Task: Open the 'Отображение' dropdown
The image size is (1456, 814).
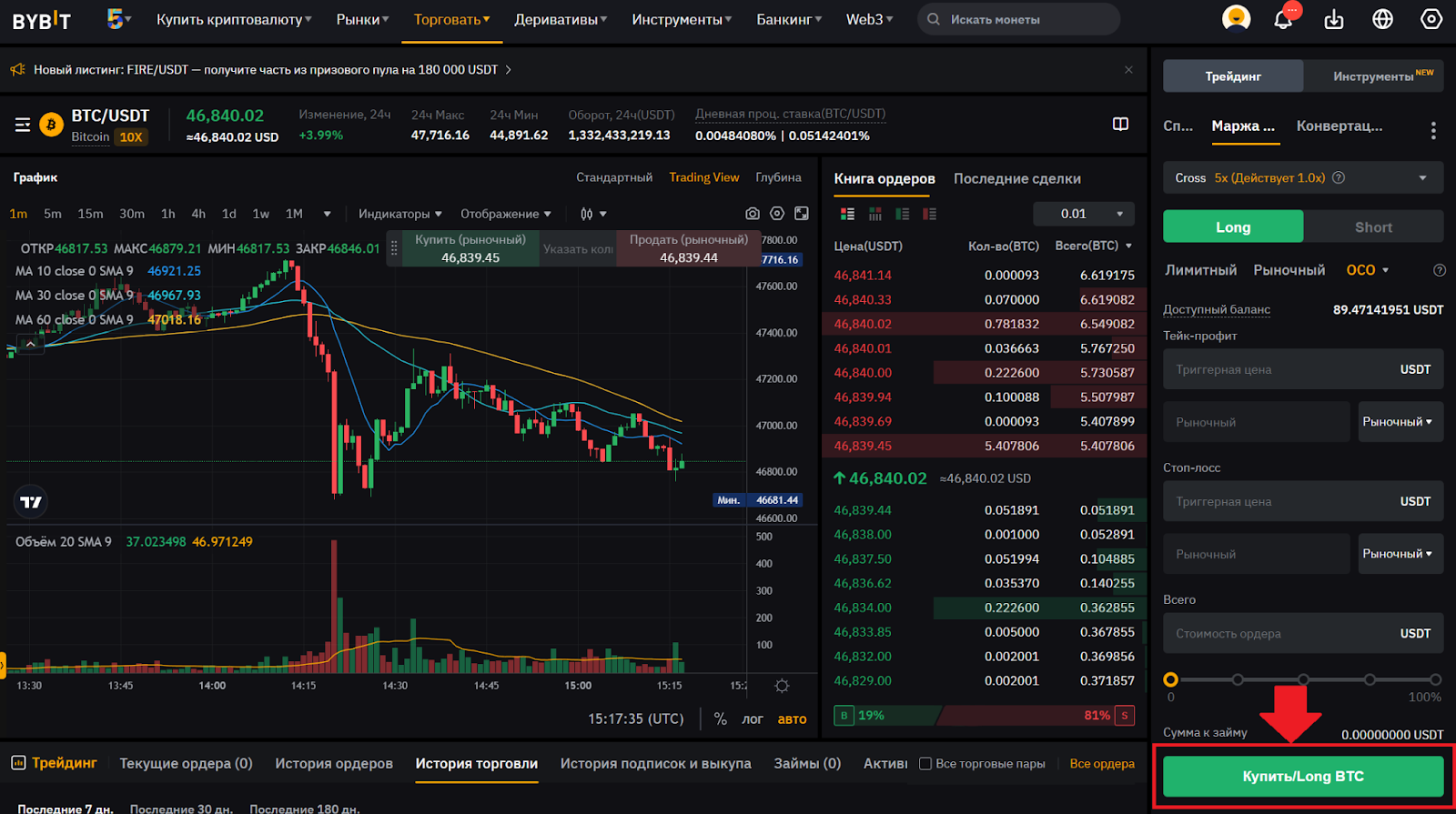Action: point(505,214)
